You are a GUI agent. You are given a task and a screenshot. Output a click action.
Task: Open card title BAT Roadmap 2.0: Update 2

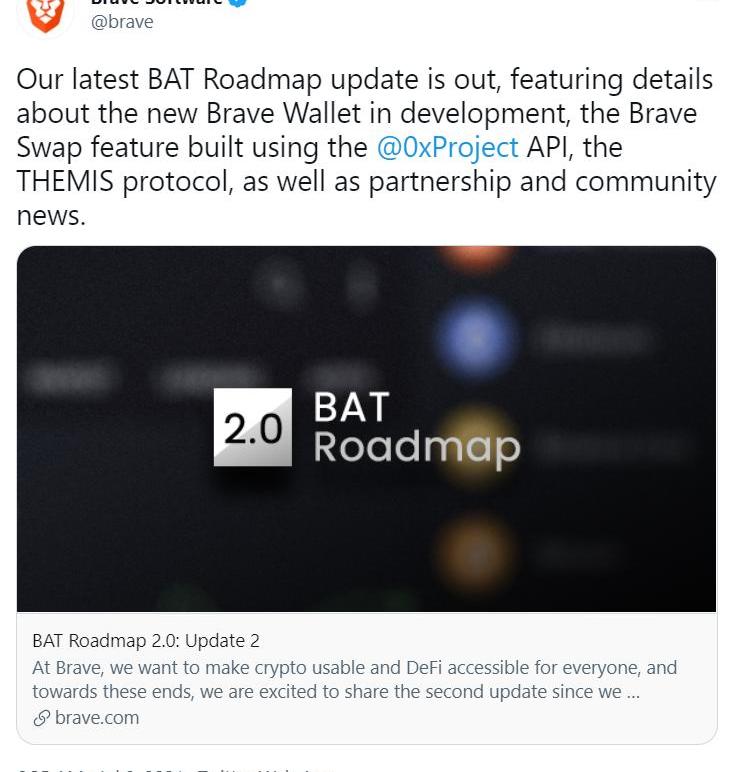click(146, 641)
